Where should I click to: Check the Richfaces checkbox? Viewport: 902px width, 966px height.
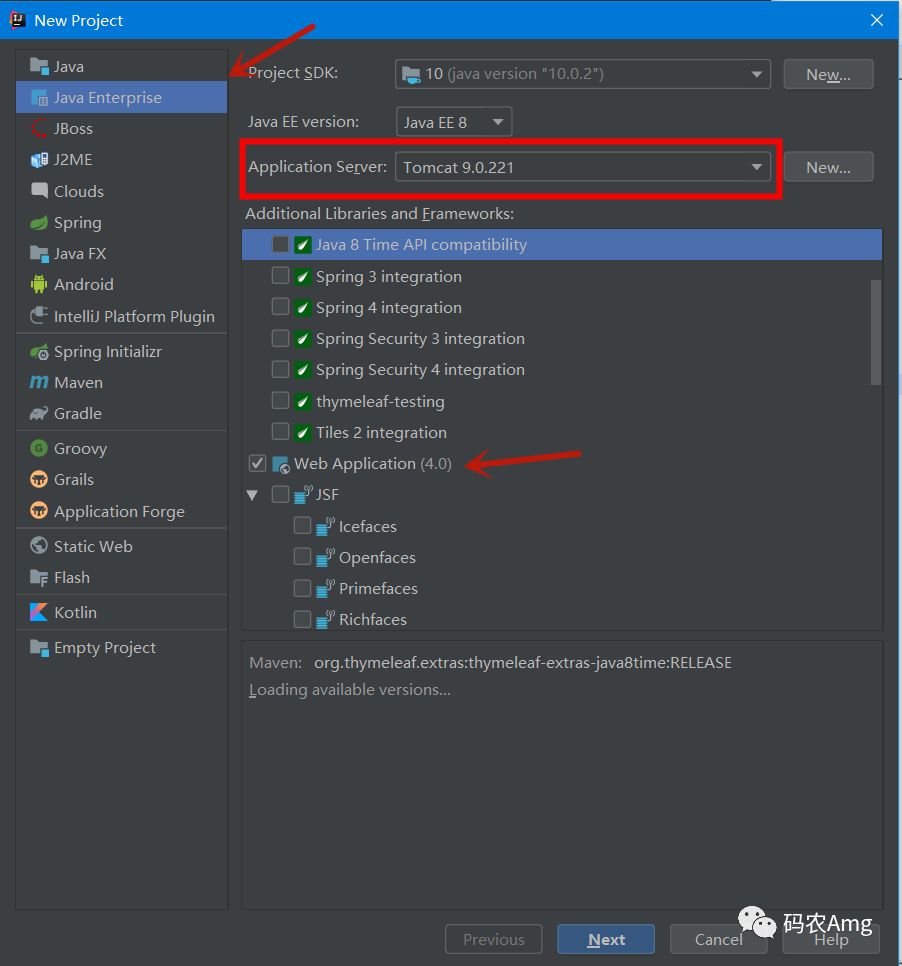click(x=303, y=619)
